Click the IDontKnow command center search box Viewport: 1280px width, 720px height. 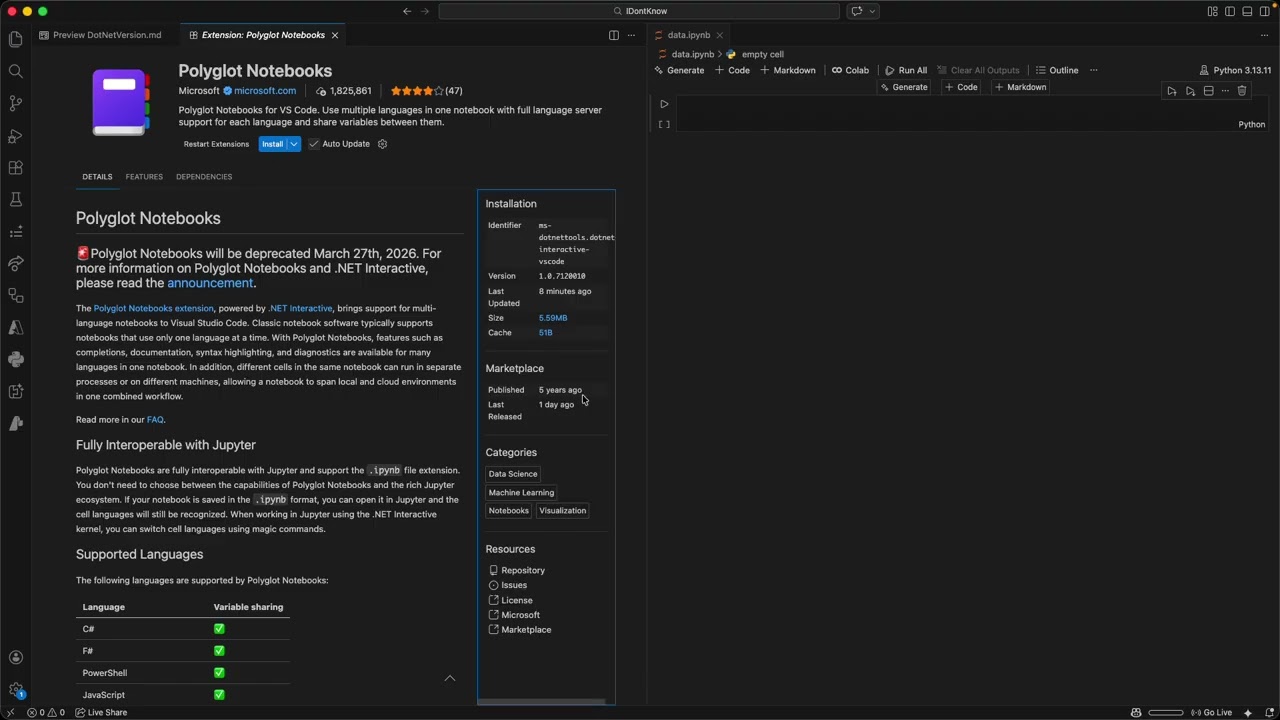[x=639, y=11]
